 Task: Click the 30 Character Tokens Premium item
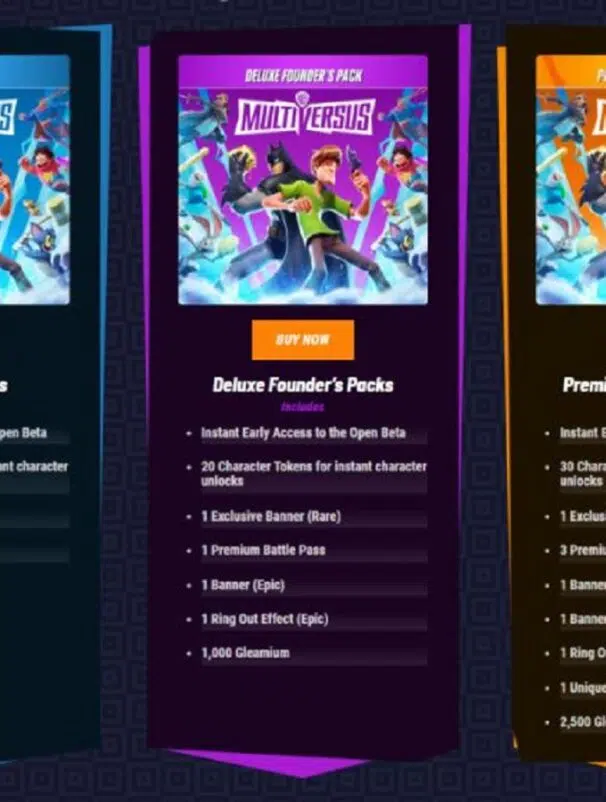[x=583, y=474]
